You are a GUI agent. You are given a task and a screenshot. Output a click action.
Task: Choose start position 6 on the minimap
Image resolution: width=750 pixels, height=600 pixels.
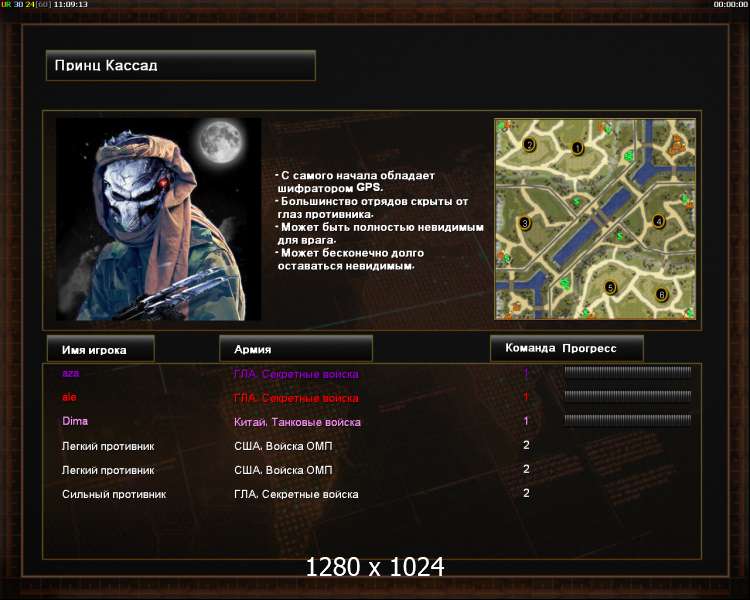[x=661, y=294]
